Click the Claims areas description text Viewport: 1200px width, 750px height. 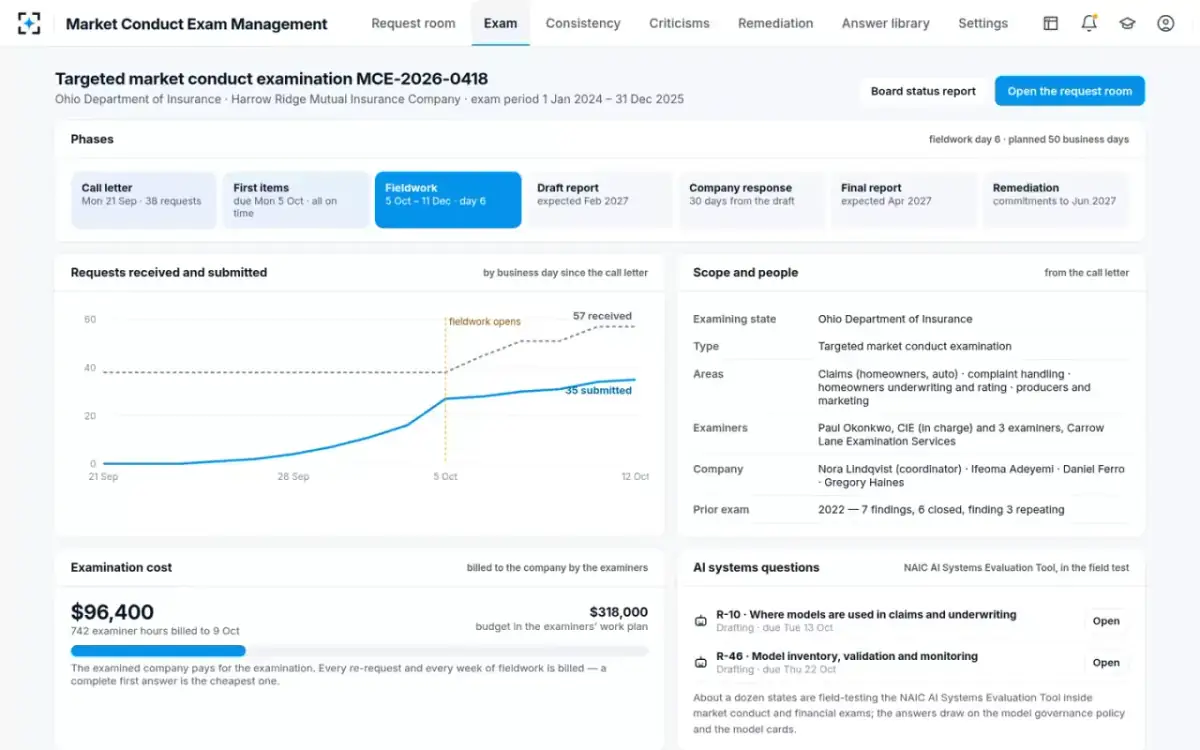pos(954,387)
